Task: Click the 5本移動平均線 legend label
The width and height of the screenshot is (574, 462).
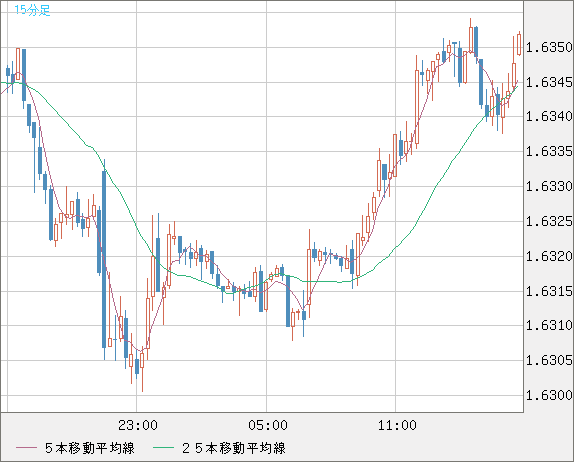Action: (x=90, y=448)
